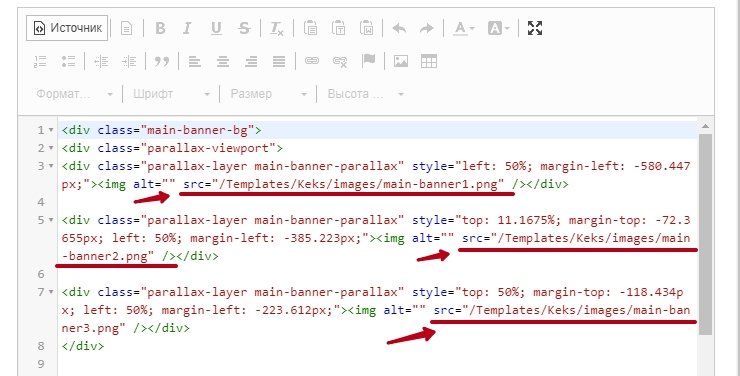
Task: Open the Формат dropdown
Action: click(x=75, y=94)
